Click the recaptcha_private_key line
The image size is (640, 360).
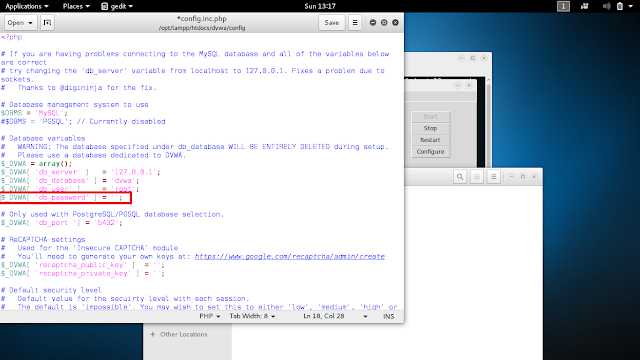pos(83,273)
